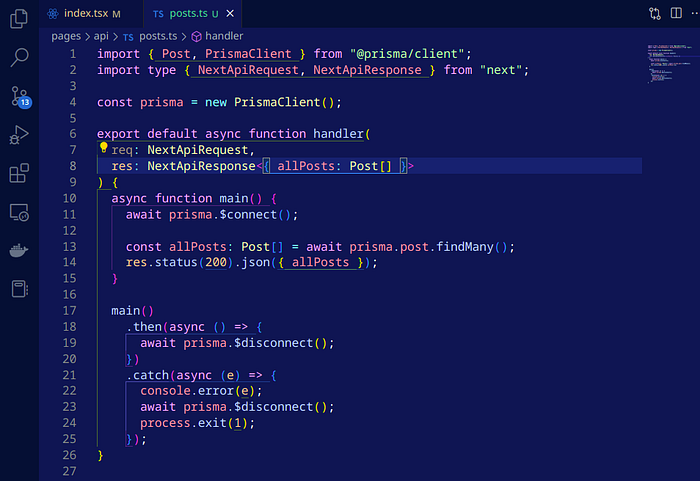Click the pages breadcrumb segment
Image resolution: width=700 pixels, height=481 pixels.
click(66, 36)
